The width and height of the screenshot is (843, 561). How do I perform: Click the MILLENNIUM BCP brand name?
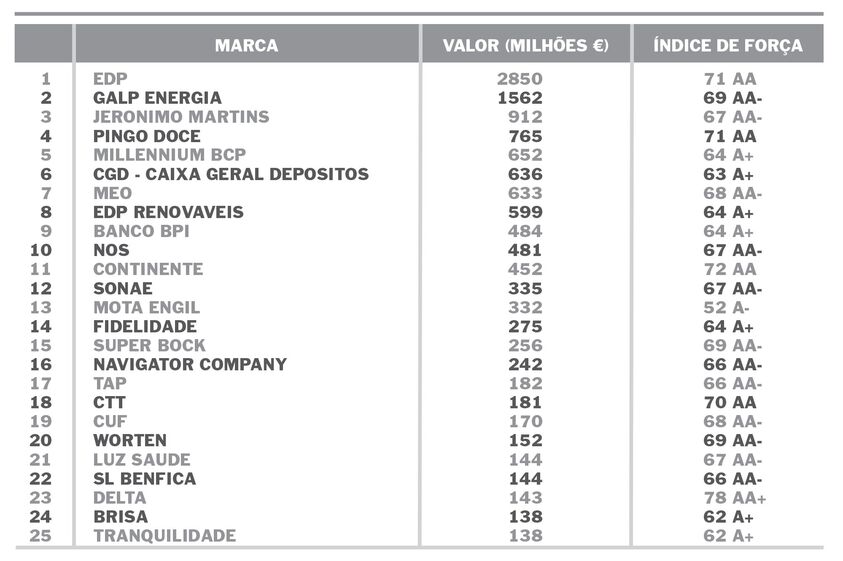[x=169, y=155]
